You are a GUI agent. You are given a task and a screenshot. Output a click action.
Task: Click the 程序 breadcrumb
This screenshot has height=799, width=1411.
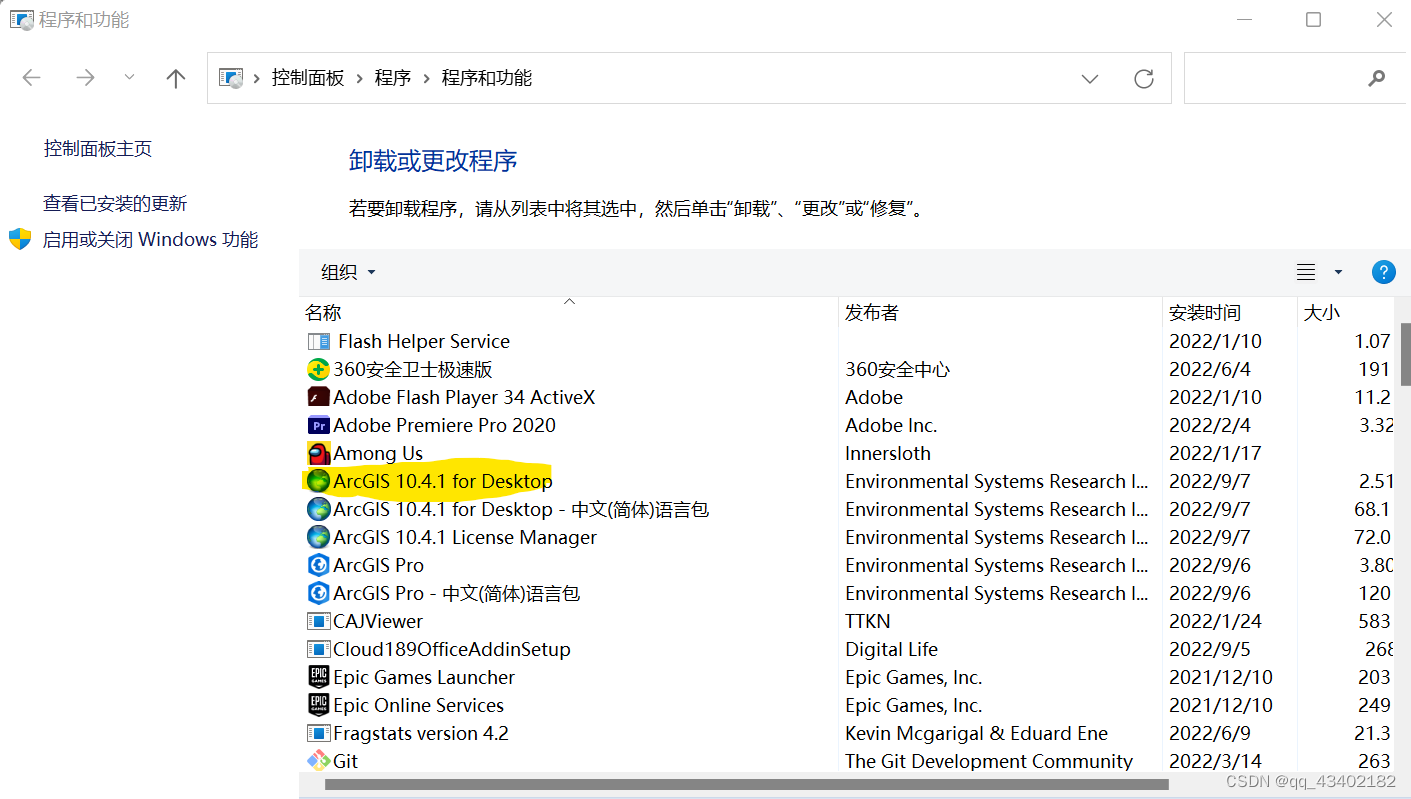pos(393,78)
